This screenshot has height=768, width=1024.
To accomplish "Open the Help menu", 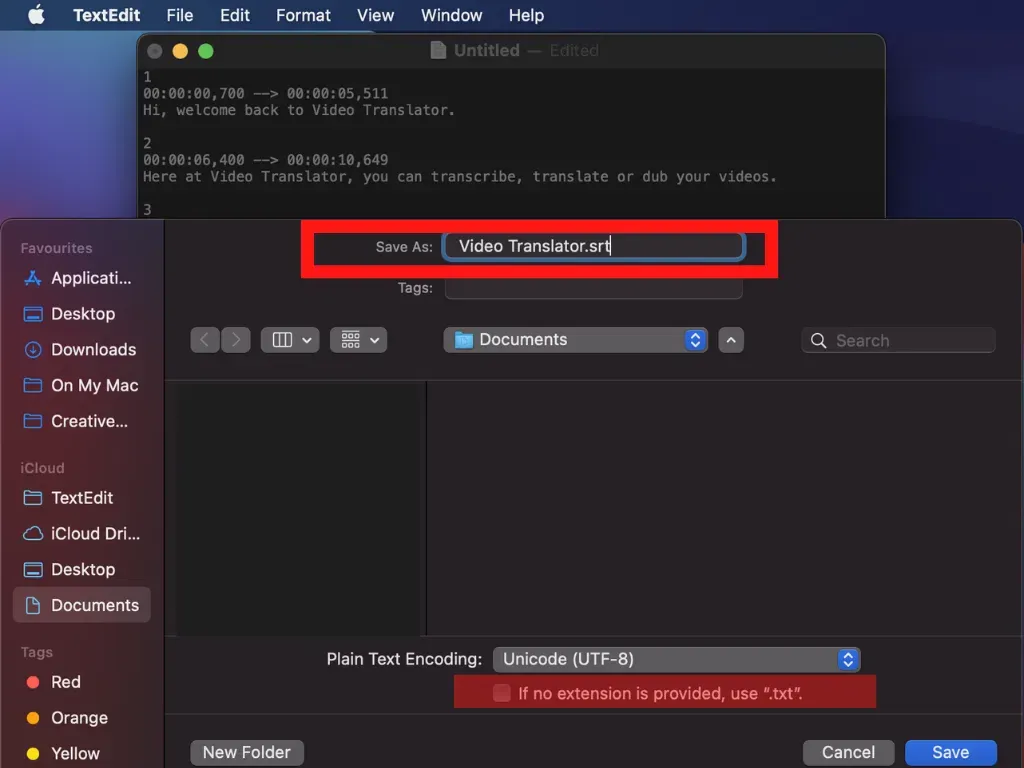I will [526, 15].
